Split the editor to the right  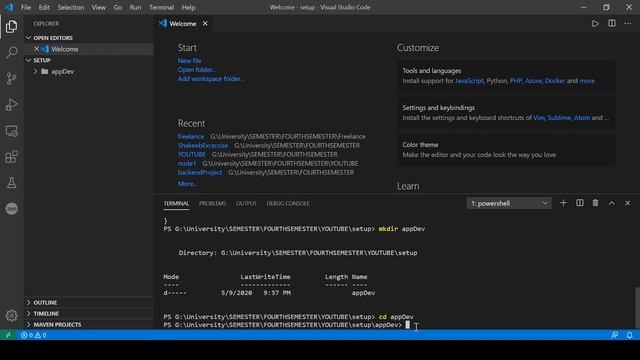[x=611, y=24]
